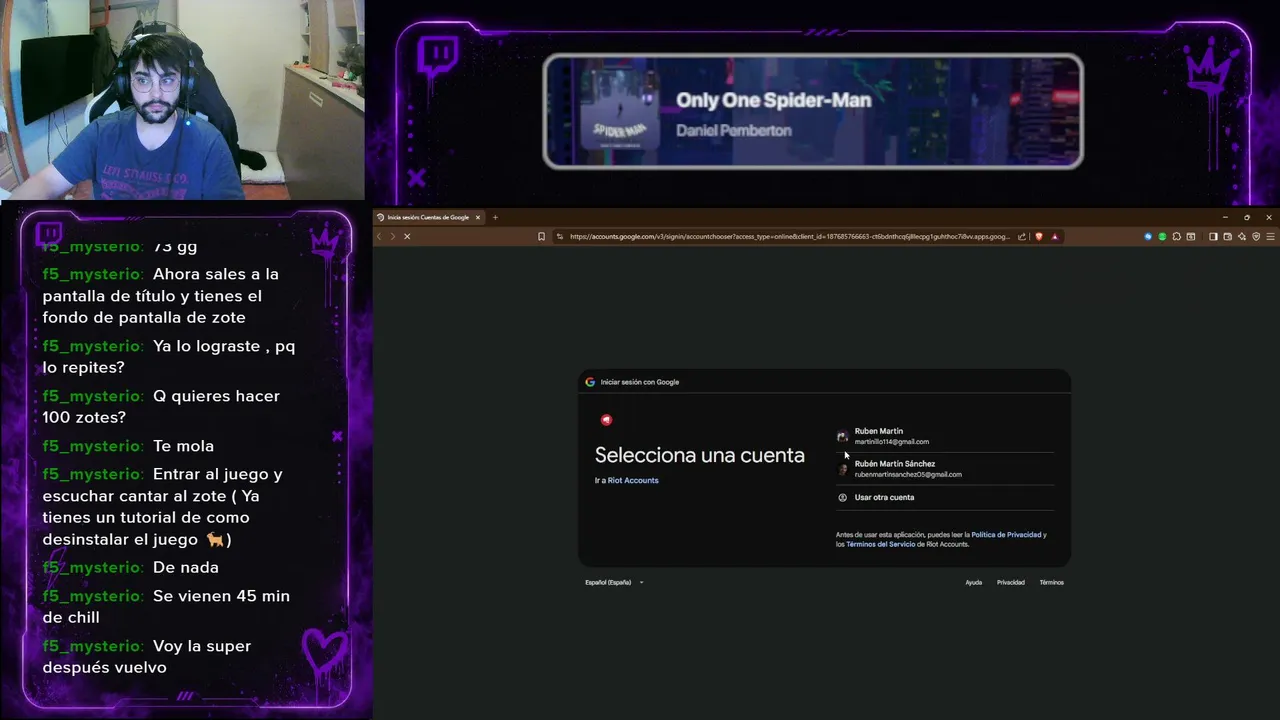This screenshot has width=1280, height=720.
Task: Click the 'Q quieres hacer 100 zotes?' message
Action: coord(161,407)
